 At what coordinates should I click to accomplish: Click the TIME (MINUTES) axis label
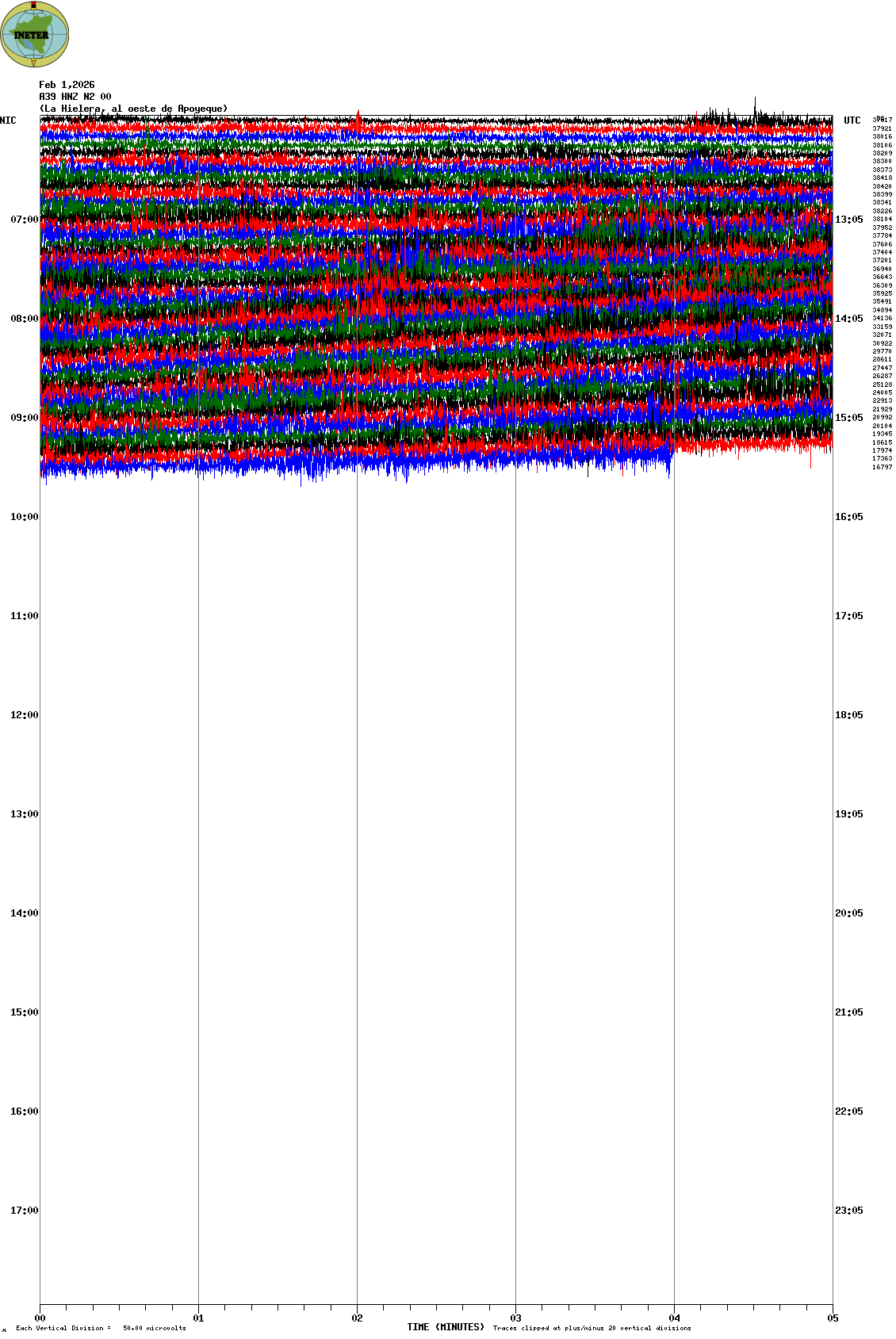point(446,1327)
